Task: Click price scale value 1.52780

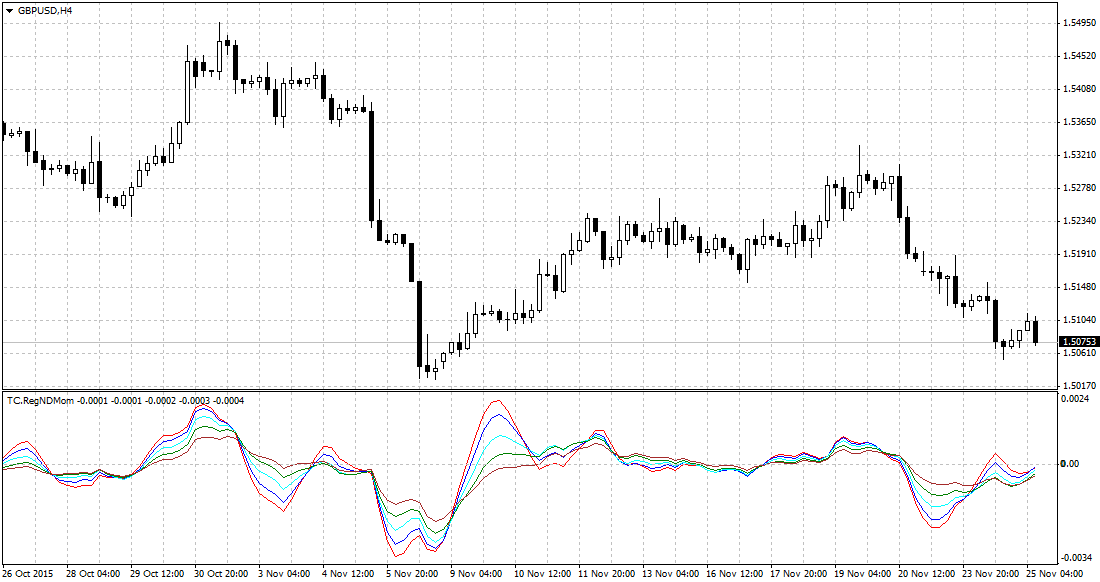Action: [x=1079, y=188]
